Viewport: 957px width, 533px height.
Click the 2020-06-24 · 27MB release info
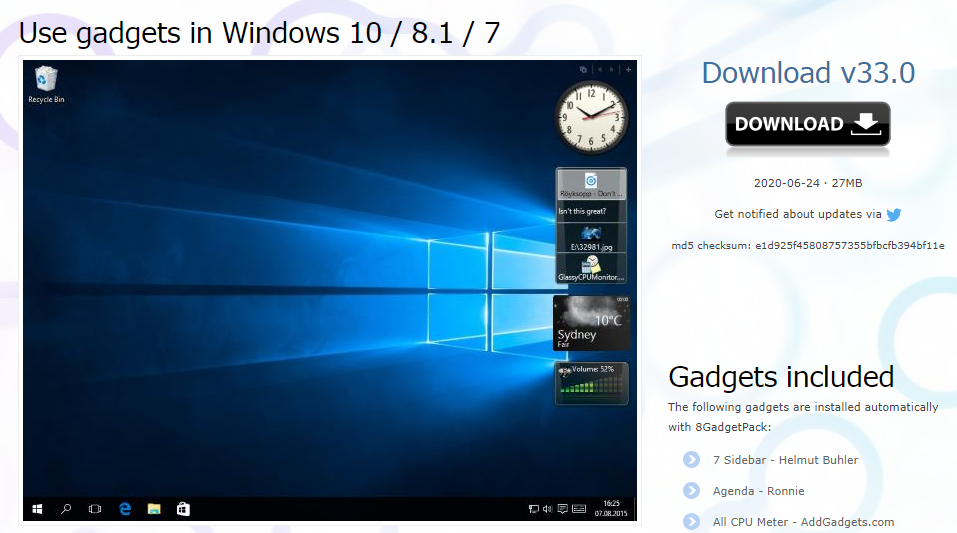pyautogui.click(x=808, y=183)
